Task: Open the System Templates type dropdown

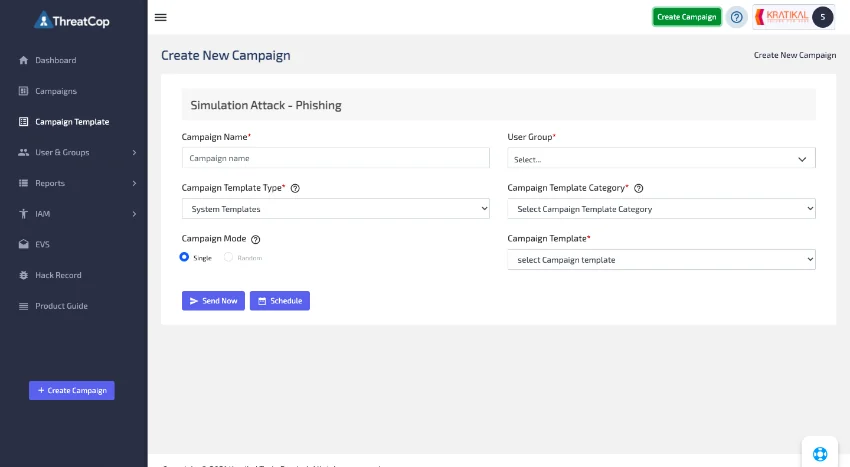Action: tap(336, 209)
